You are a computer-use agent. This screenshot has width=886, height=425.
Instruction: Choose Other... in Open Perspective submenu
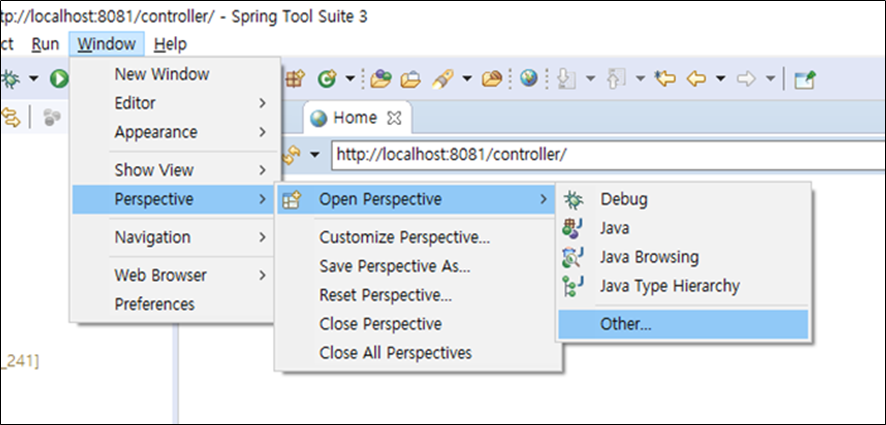click(x=684, y=324)
